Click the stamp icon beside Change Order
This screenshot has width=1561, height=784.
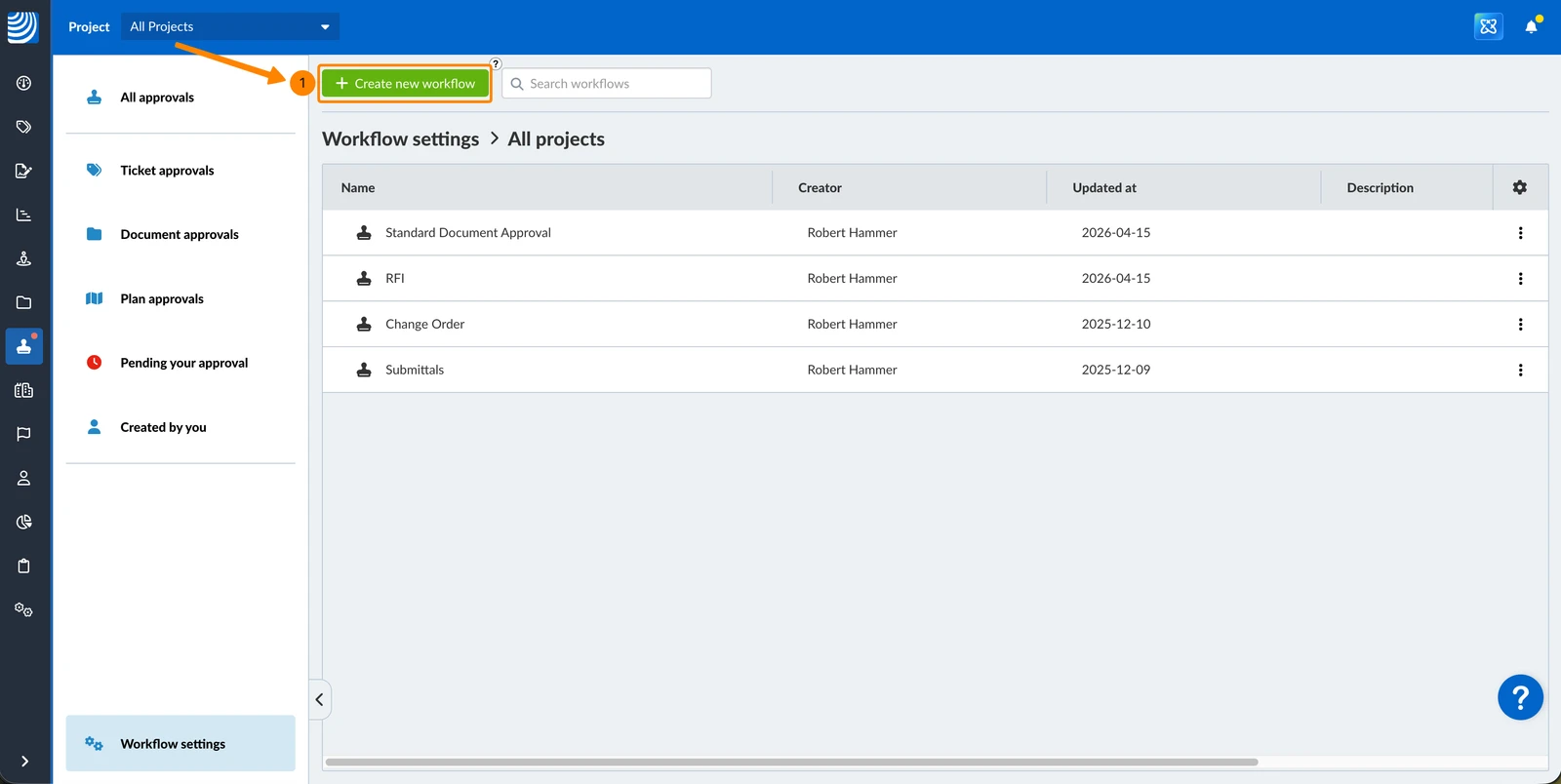coord(364,325)
